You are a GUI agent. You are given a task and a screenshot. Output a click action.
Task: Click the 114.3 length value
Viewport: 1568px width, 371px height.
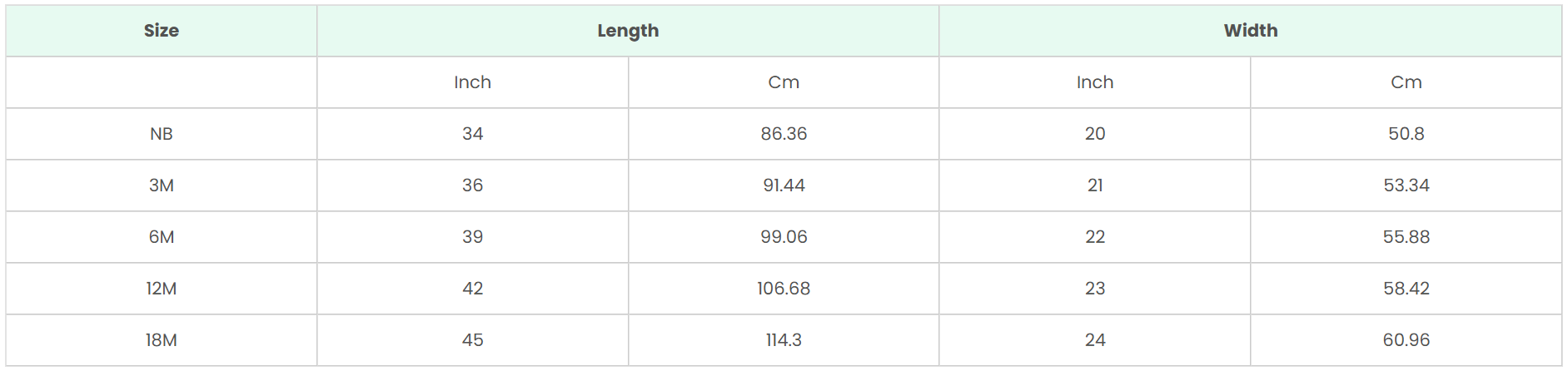(784, 340)
